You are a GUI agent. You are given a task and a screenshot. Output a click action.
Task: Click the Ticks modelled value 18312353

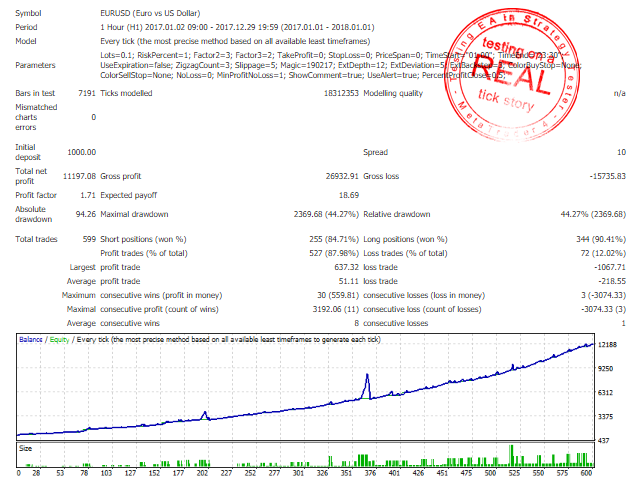pyautogui.click(x=341, y=93)
